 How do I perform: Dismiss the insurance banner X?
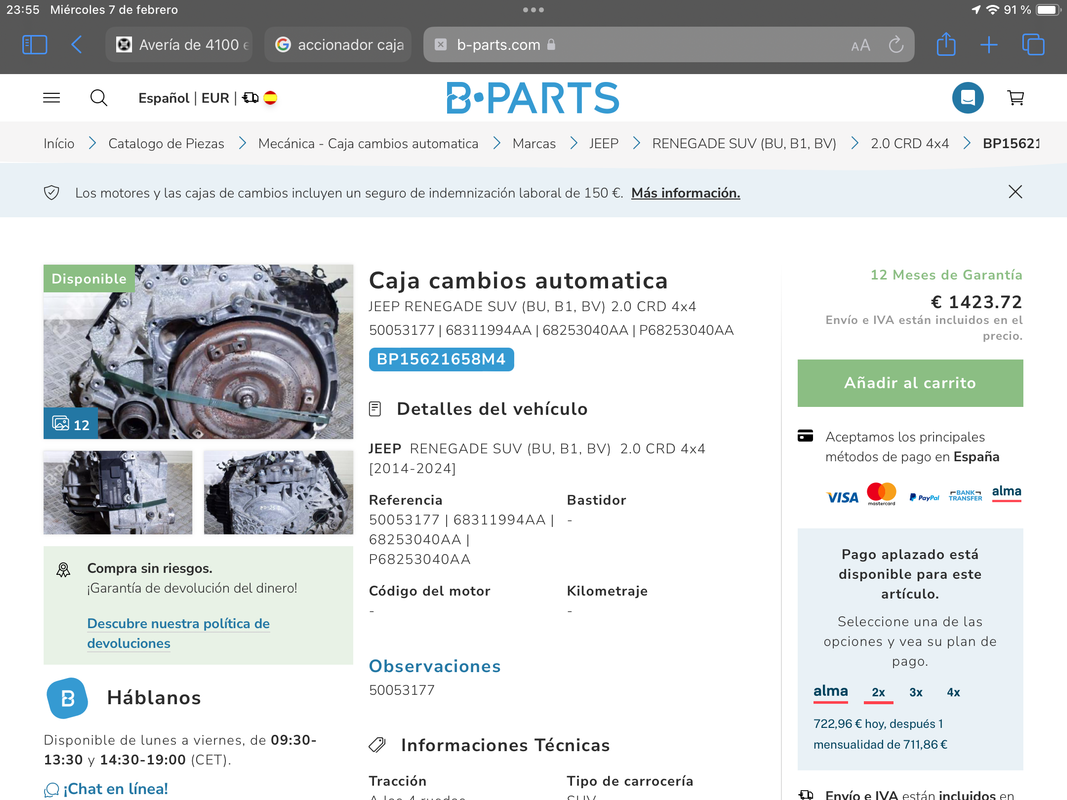point(1015,192)
